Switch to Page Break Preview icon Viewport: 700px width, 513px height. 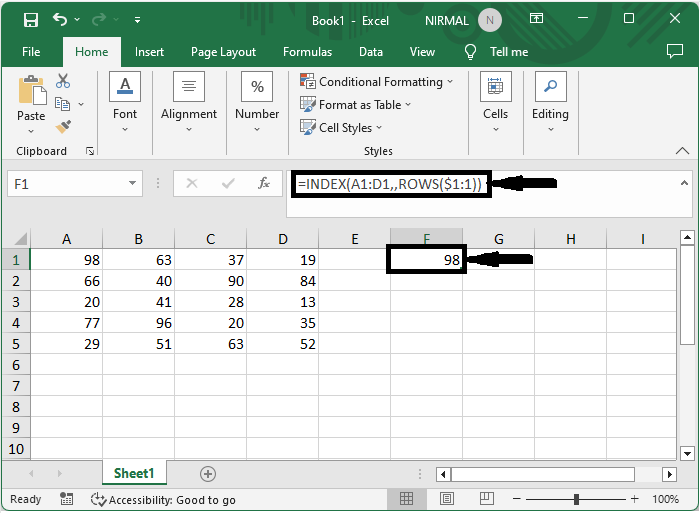point(487,498)
